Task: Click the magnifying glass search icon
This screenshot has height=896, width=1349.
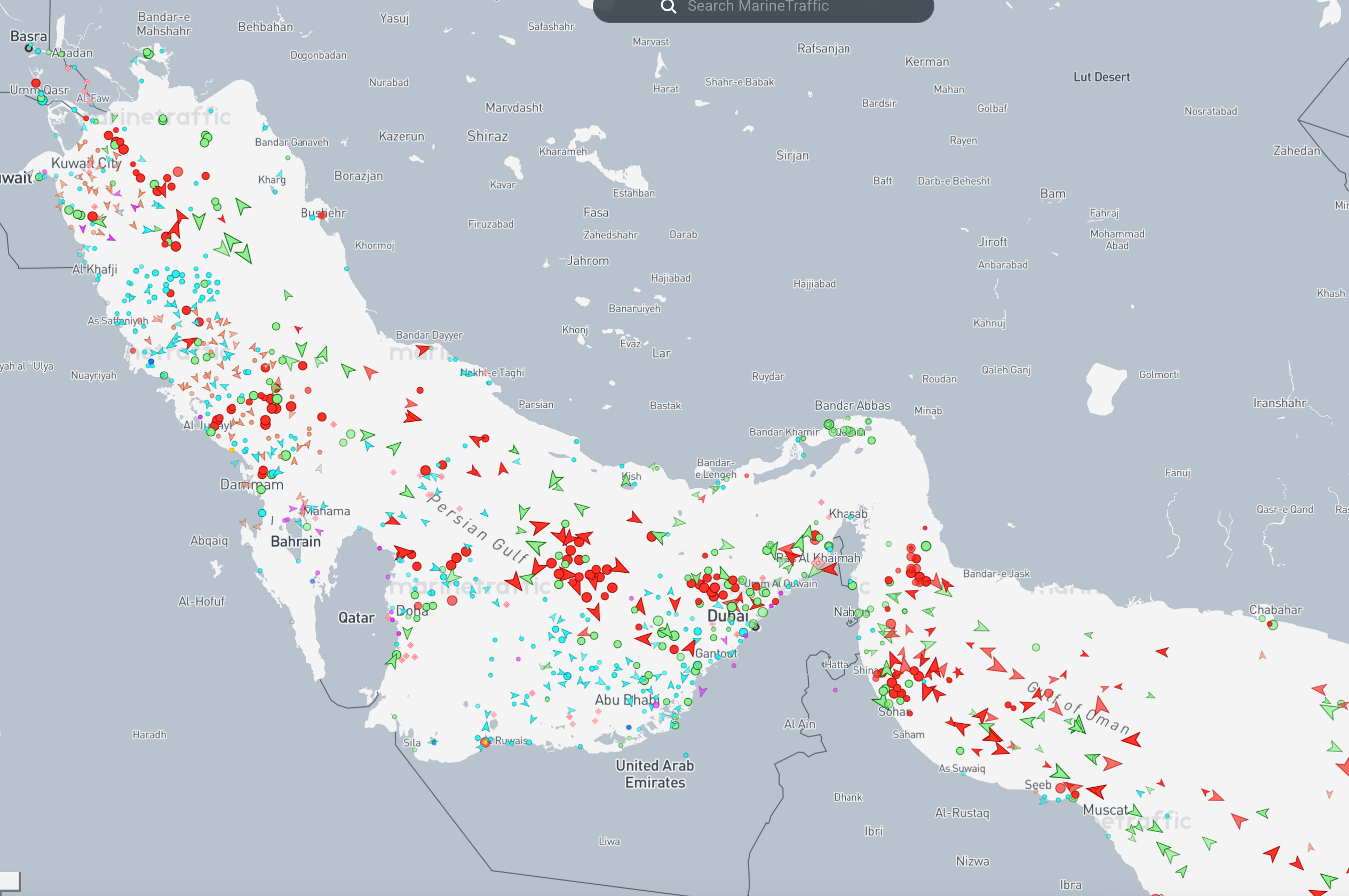Action: click(x=668, y=7)
